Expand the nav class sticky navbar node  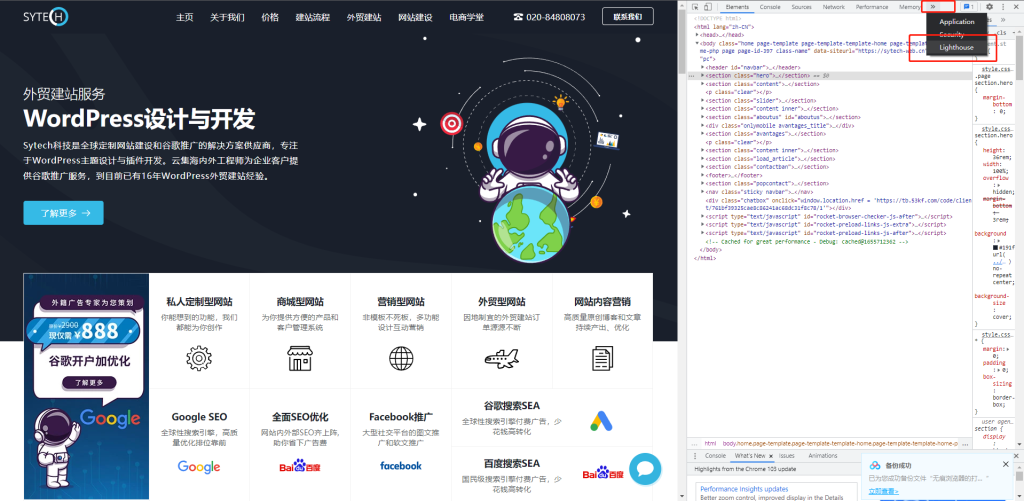click(x=703, y=191)
